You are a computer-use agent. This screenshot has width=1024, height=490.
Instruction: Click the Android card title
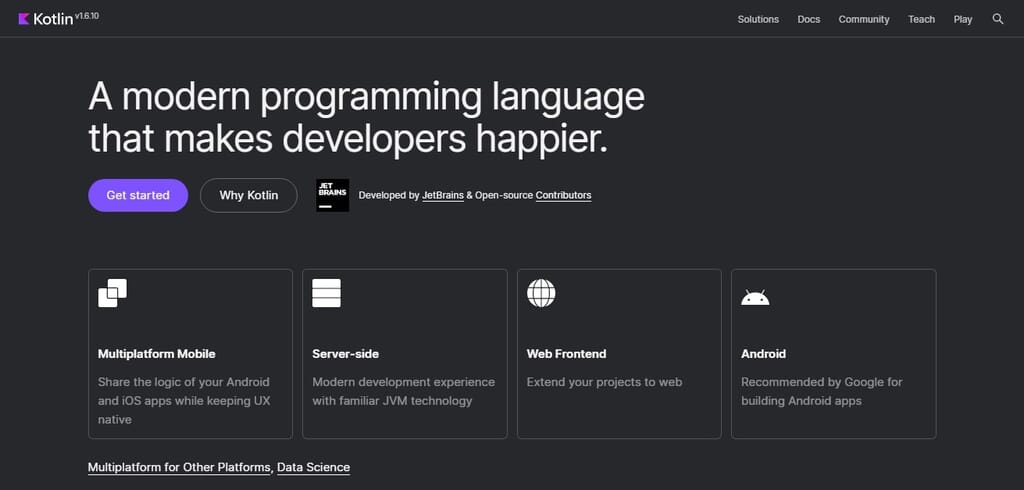(x=763, y=353)
